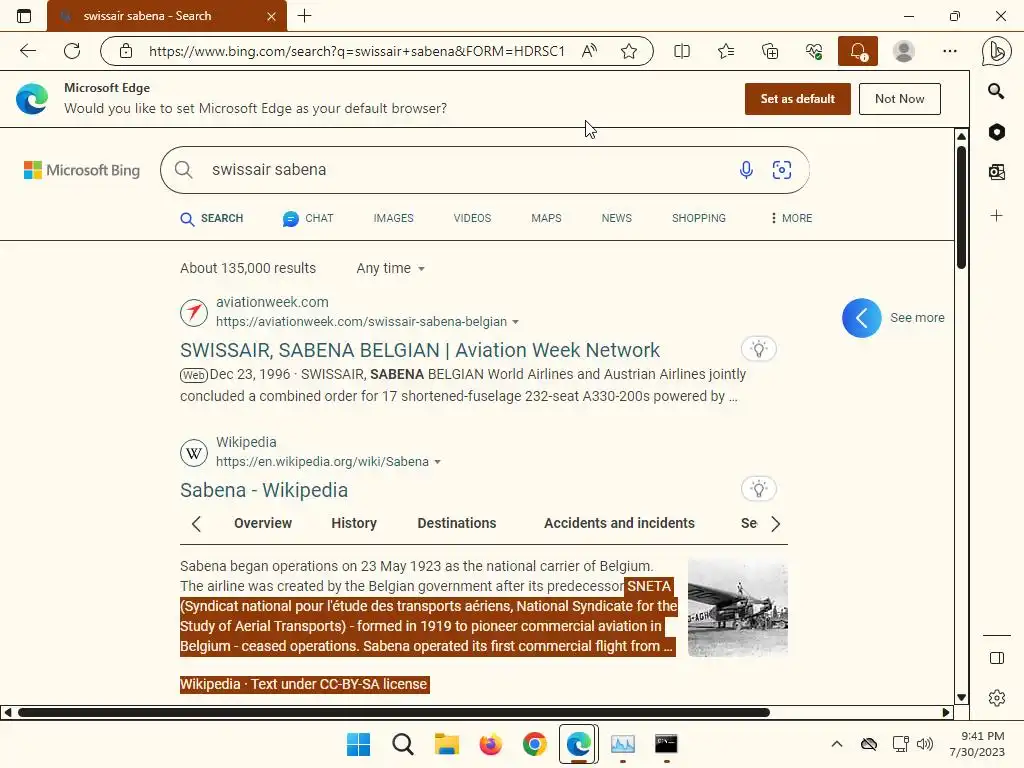This screenshot has width=1024, height=768.
Task: Open the tab actions menu icon
Action: click(x=24, y=16)
